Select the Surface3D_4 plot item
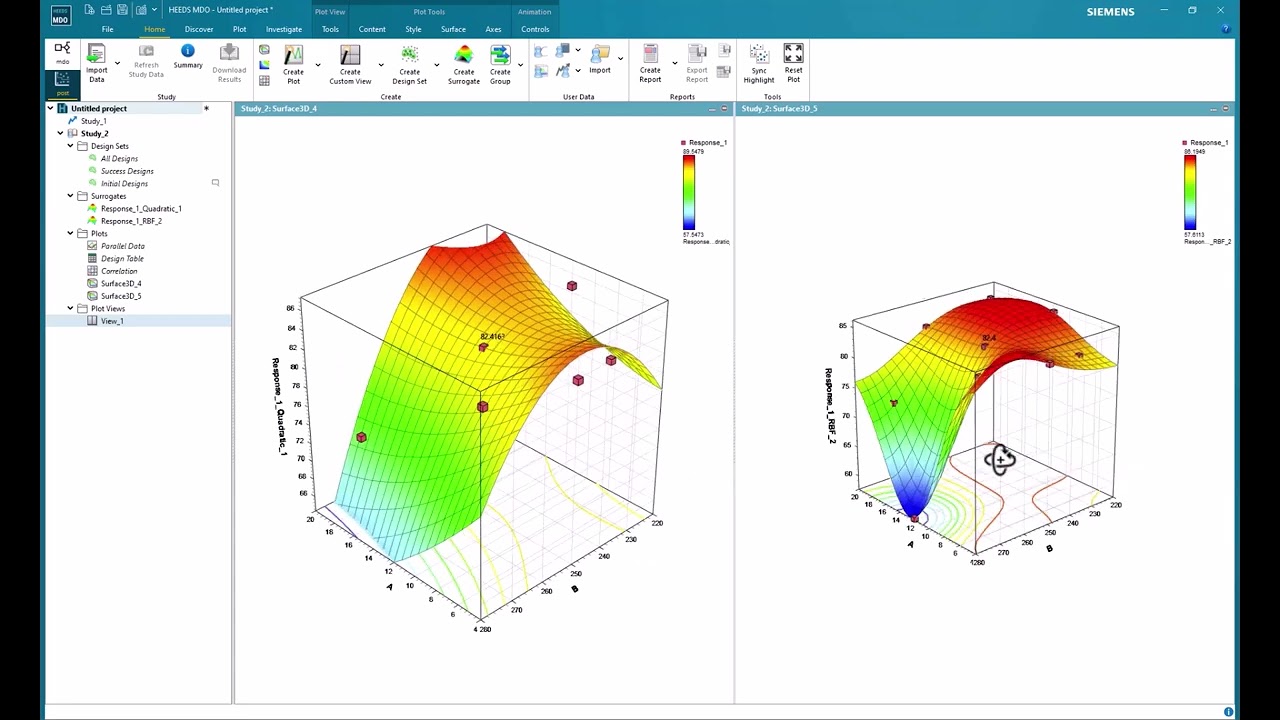Viewport: 1280px width, 720px height. 121,283
